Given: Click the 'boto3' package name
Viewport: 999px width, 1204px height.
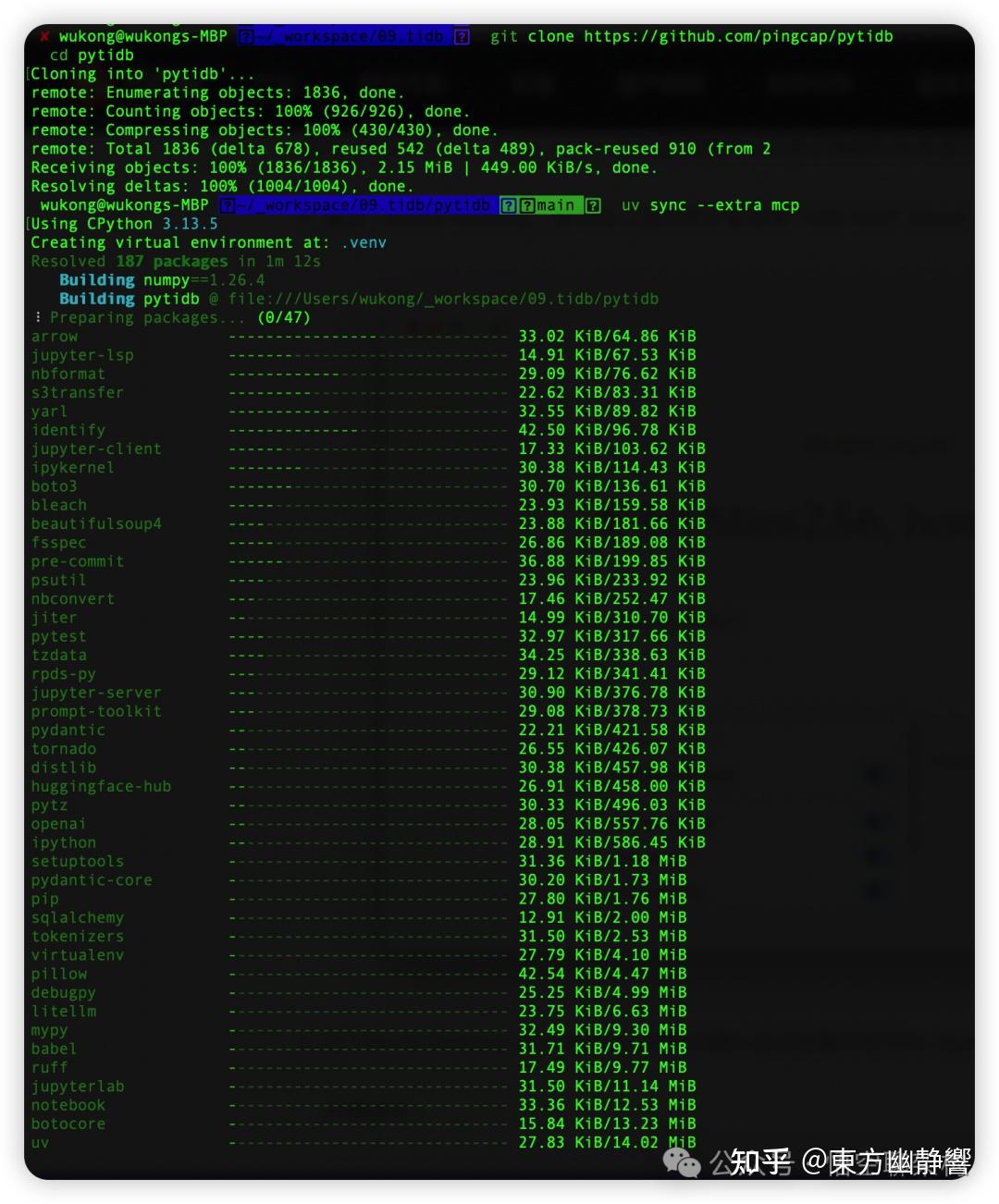Looking at the screenshot, I should pyautogui.click(x=54, y=486).
